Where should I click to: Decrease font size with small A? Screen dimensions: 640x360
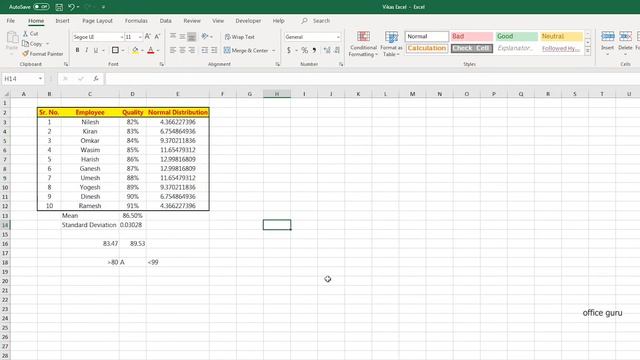click(157, 37)
